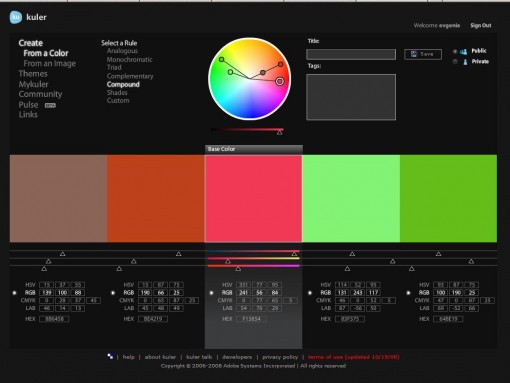Open the Create section

pyautogui.click(x=31, y=43)
